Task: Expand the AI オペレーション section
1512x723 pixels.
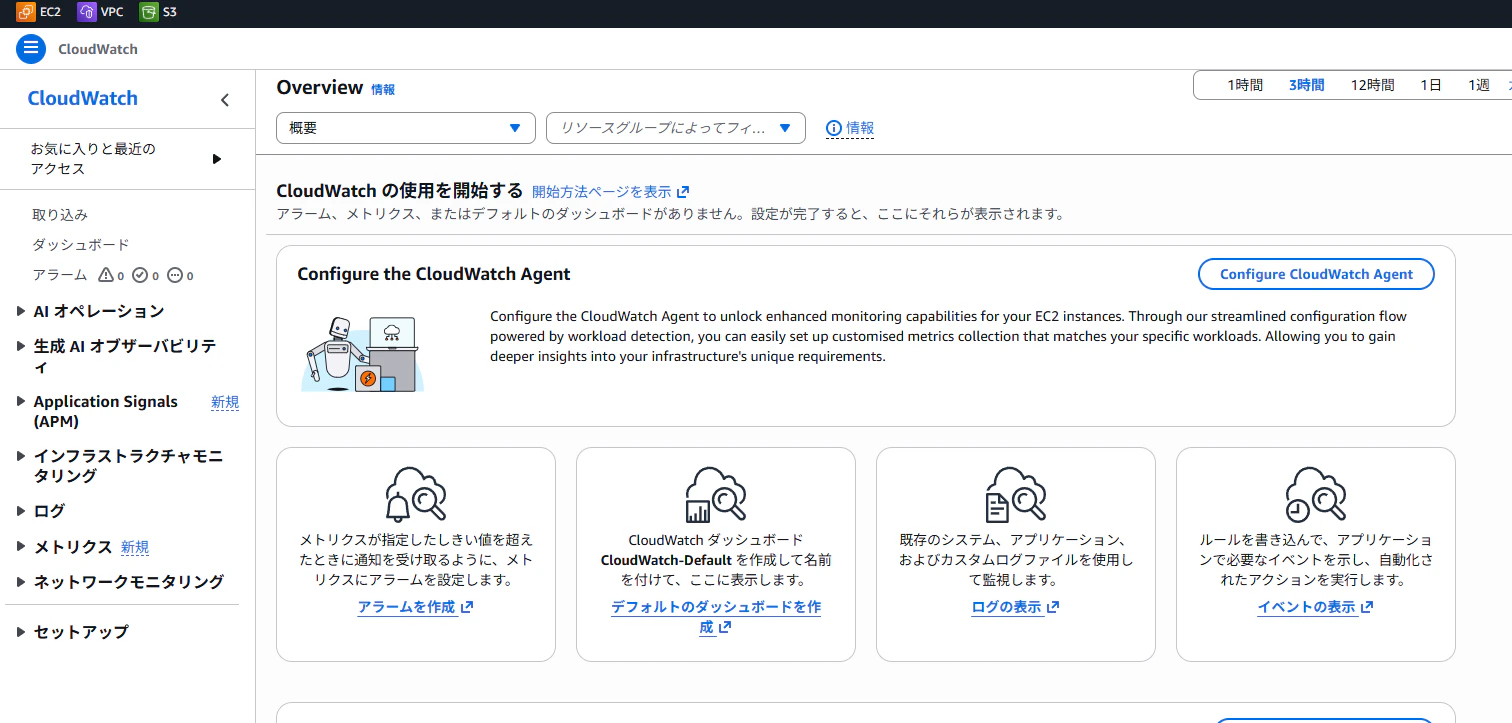Action: pos(21,312)
